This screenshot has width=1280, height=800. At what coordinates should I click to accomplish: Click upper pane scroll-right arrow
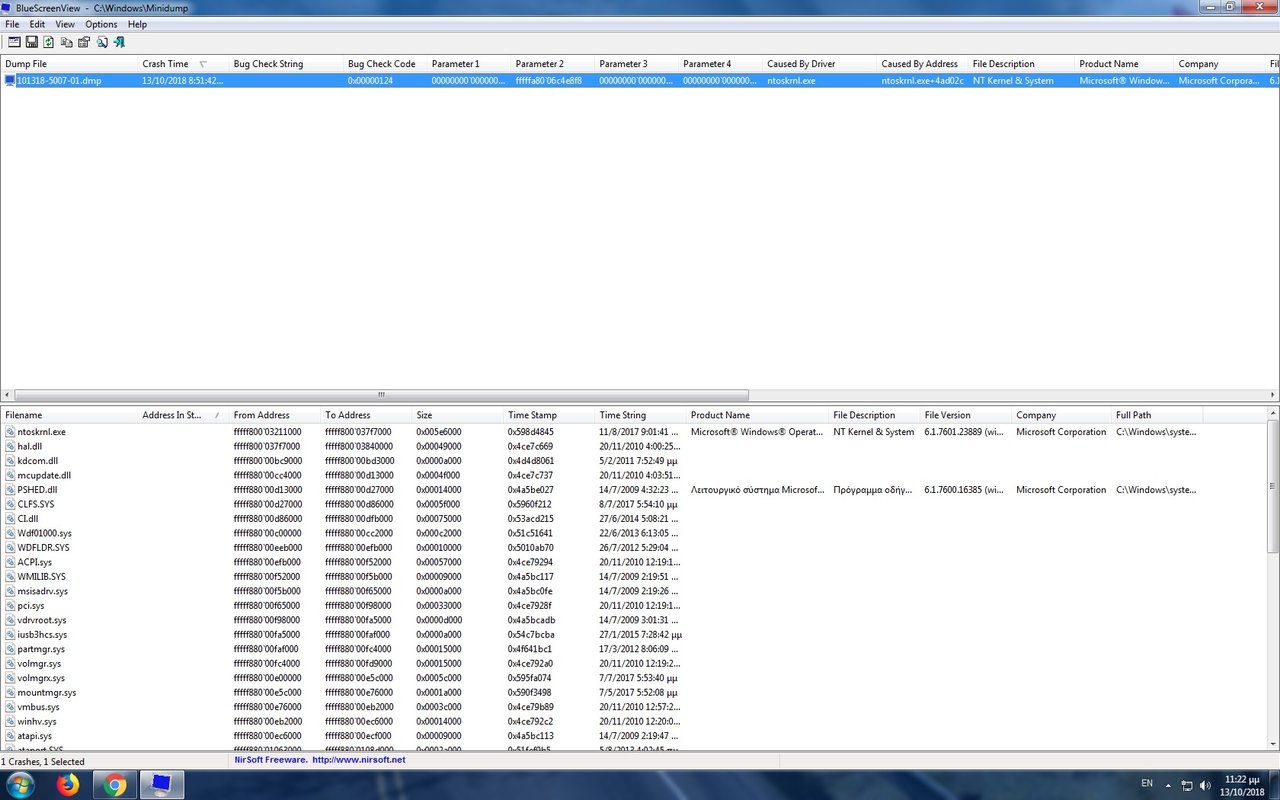pos(1274,395)
